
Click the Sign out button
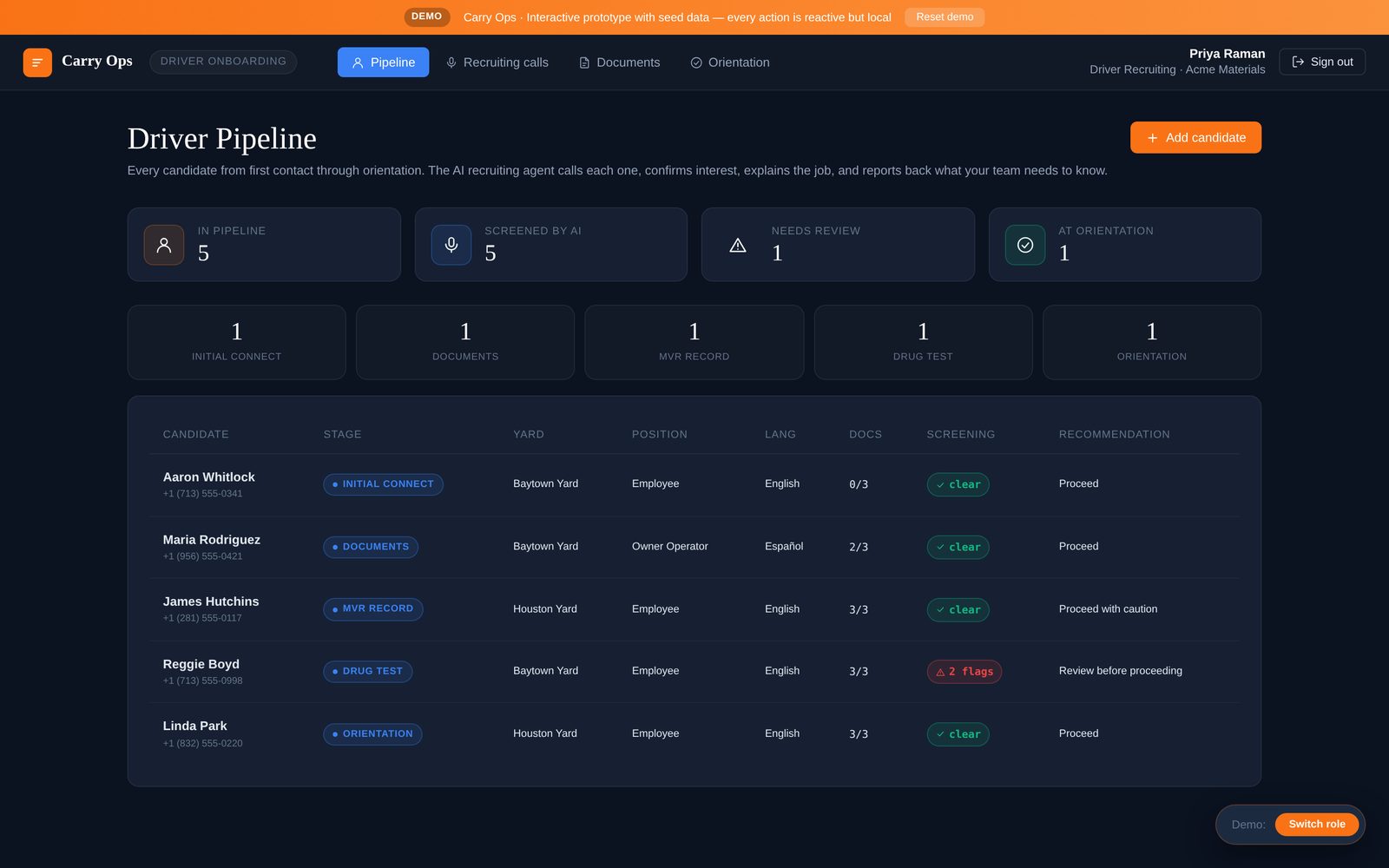tap(1322, 62)
